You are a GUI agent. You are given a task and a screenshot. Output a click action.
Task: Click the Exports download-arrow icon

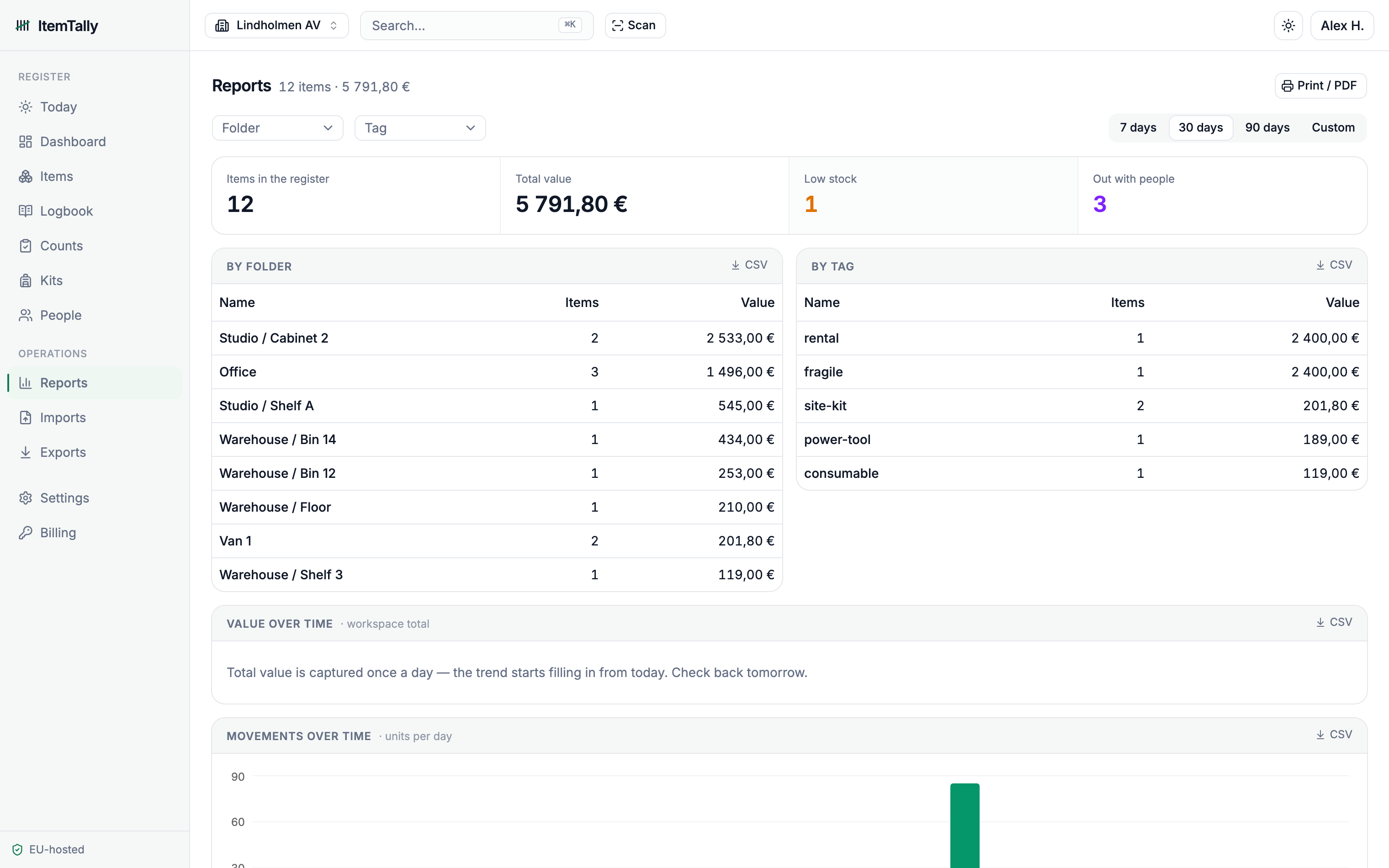coord(25,452)
